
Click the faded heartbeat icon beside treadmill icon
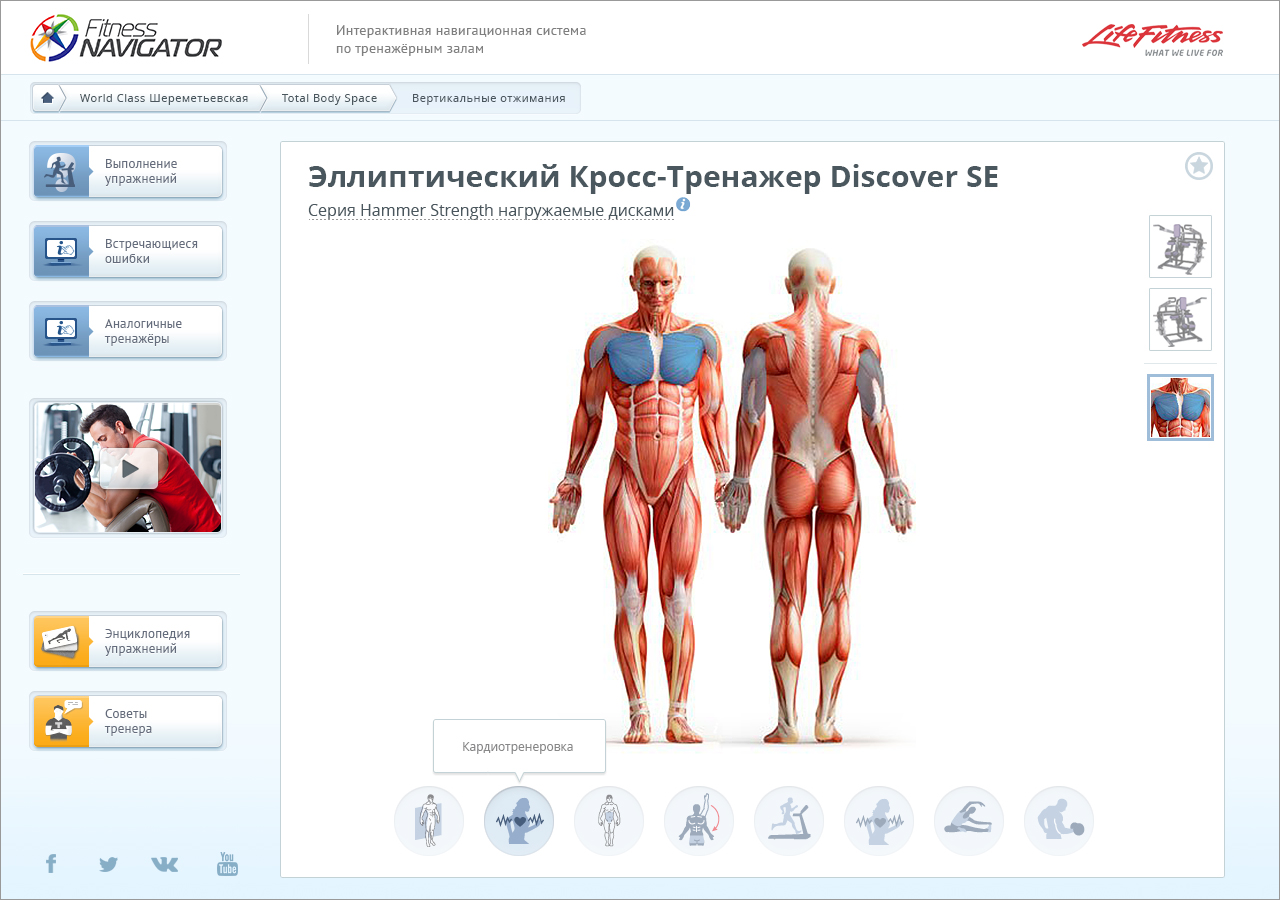coord(879,821)
